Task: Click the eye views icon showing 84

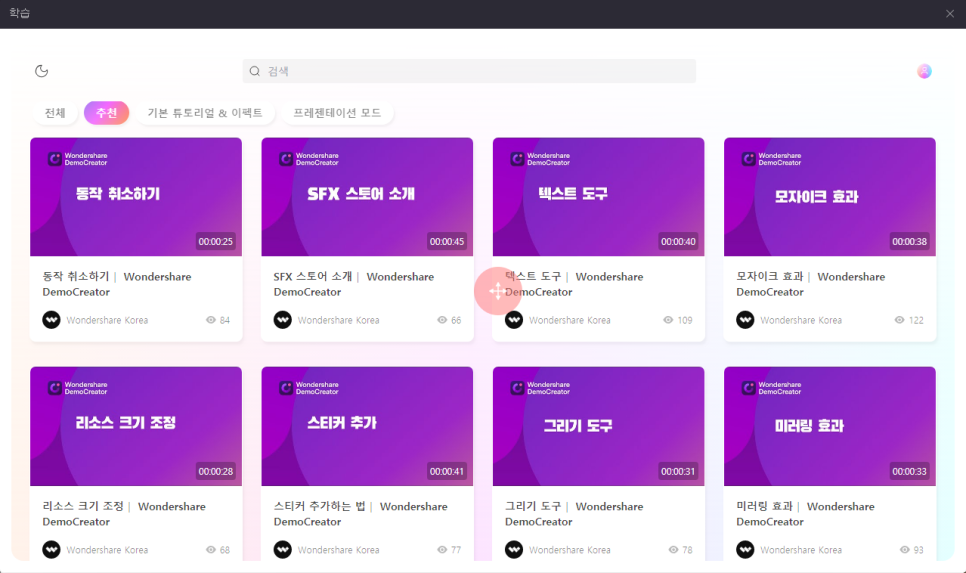Action: tap(211, 320)
